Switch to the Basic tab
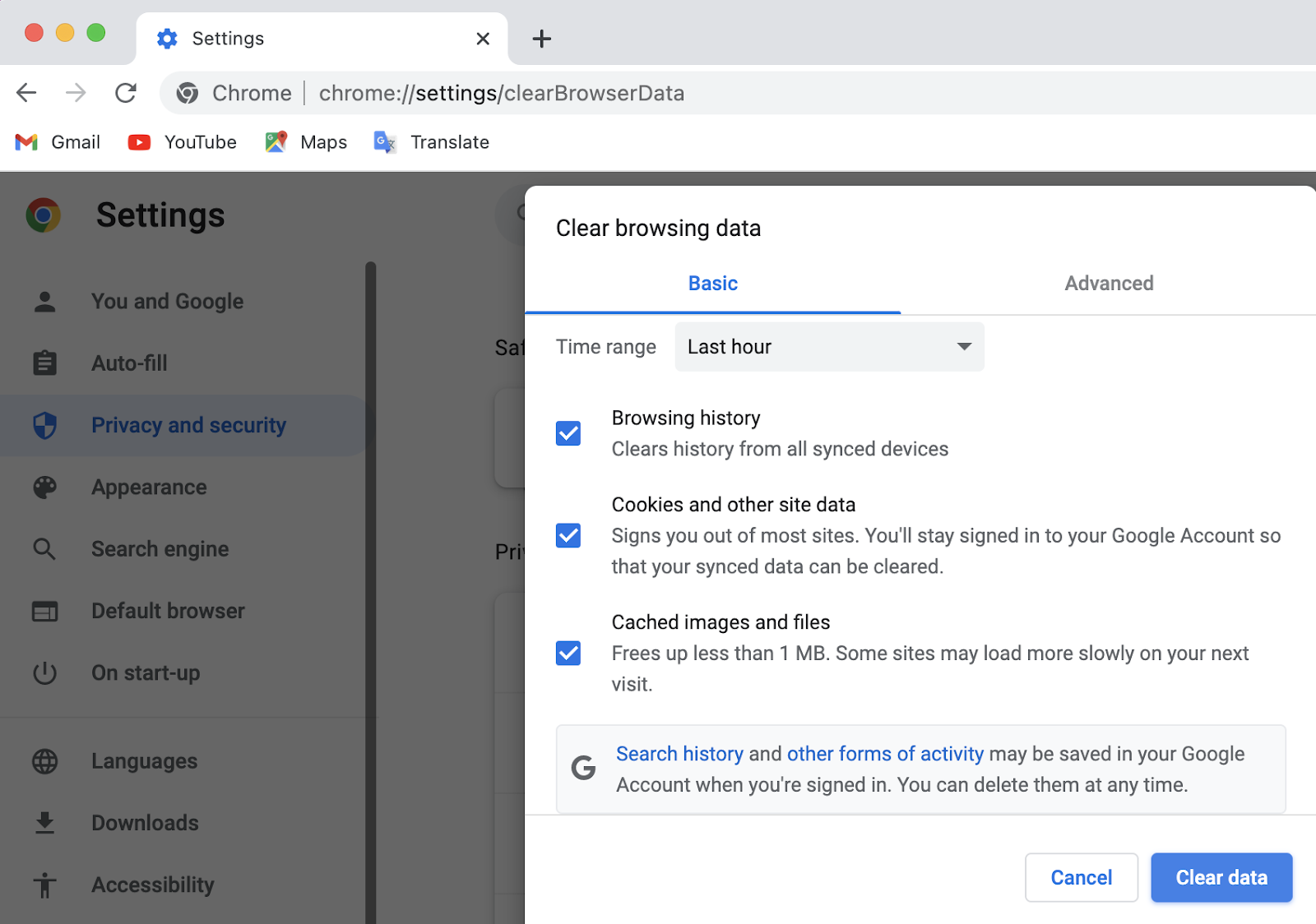Viewport: 1316px width, 924px height. [713, 284]
